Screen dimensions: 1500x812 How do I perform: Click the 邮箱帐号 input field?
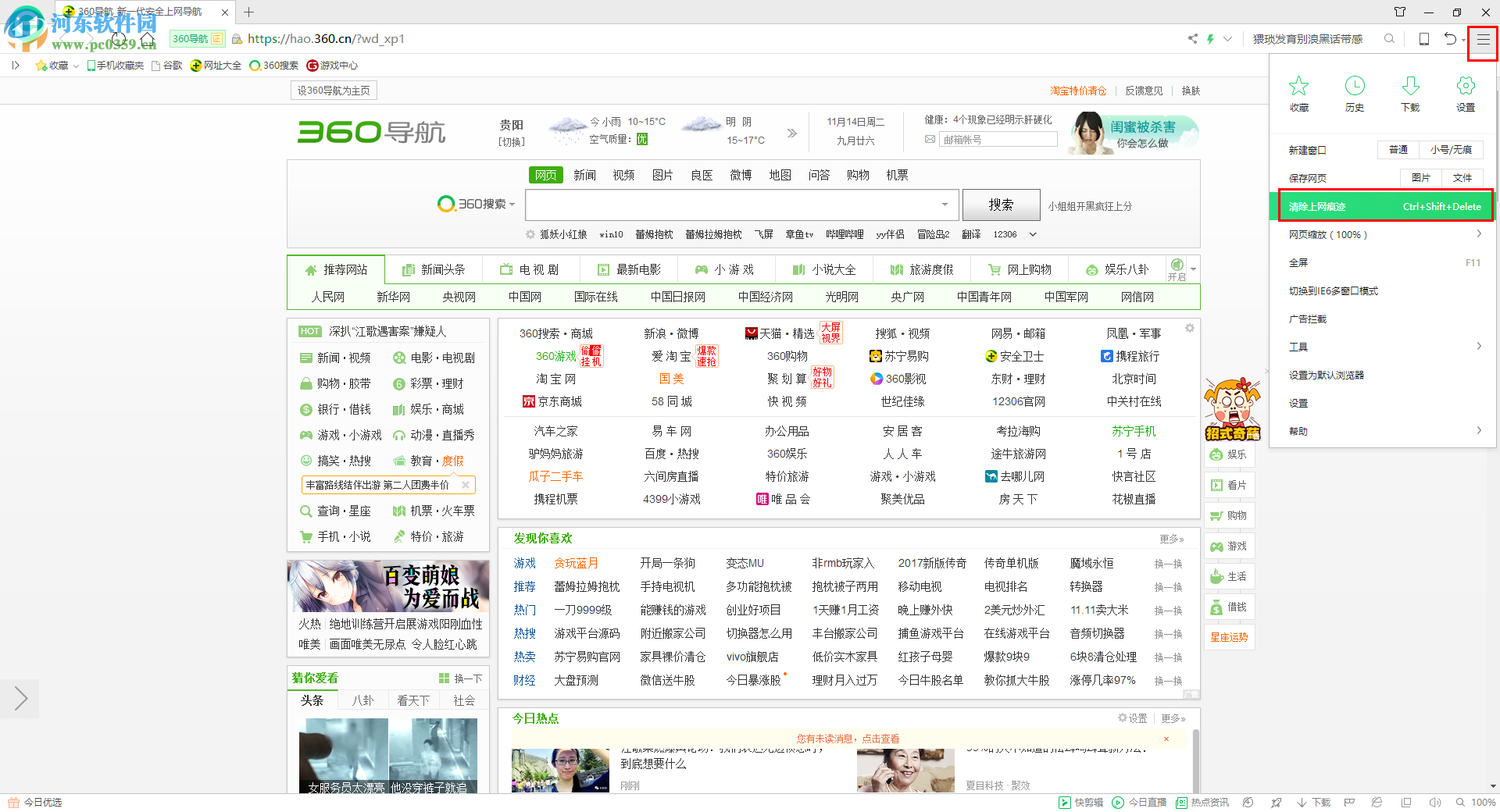pyautogui.click(x=998, y=139)
